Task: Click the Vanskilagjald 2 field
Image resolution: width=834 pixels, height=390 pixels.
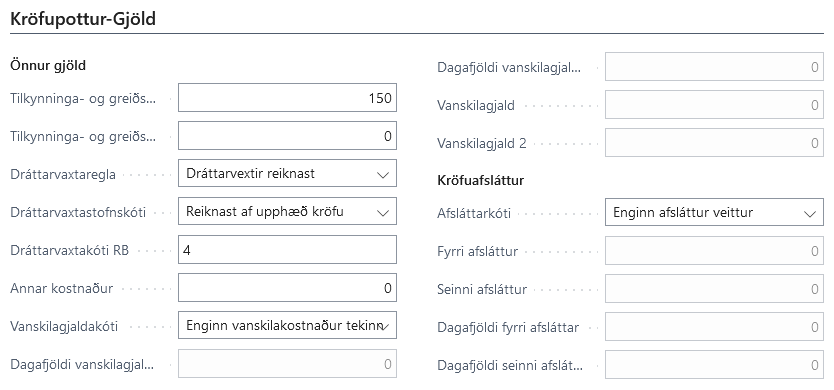Action: (714, 143)
